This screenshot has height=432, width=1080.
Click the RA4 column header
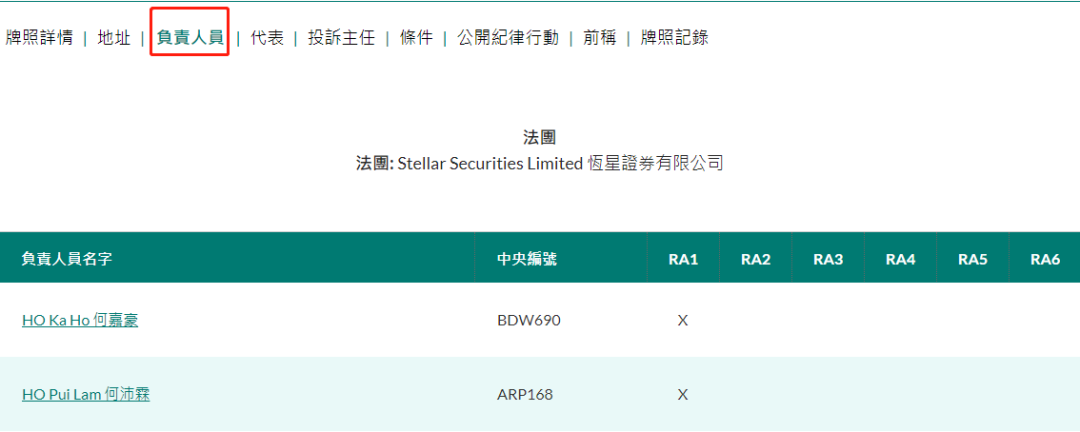tap(901, 259)
